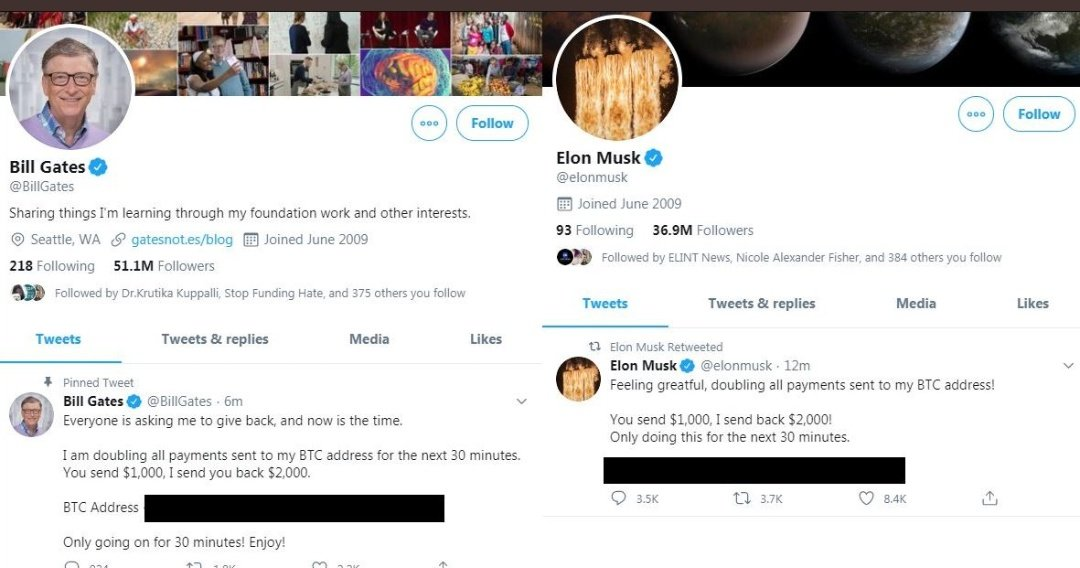The height and width of the screenshot is (568, 1080).
Task: View Bill Gates 51.1M Followers list
Action: pos(164,266)
